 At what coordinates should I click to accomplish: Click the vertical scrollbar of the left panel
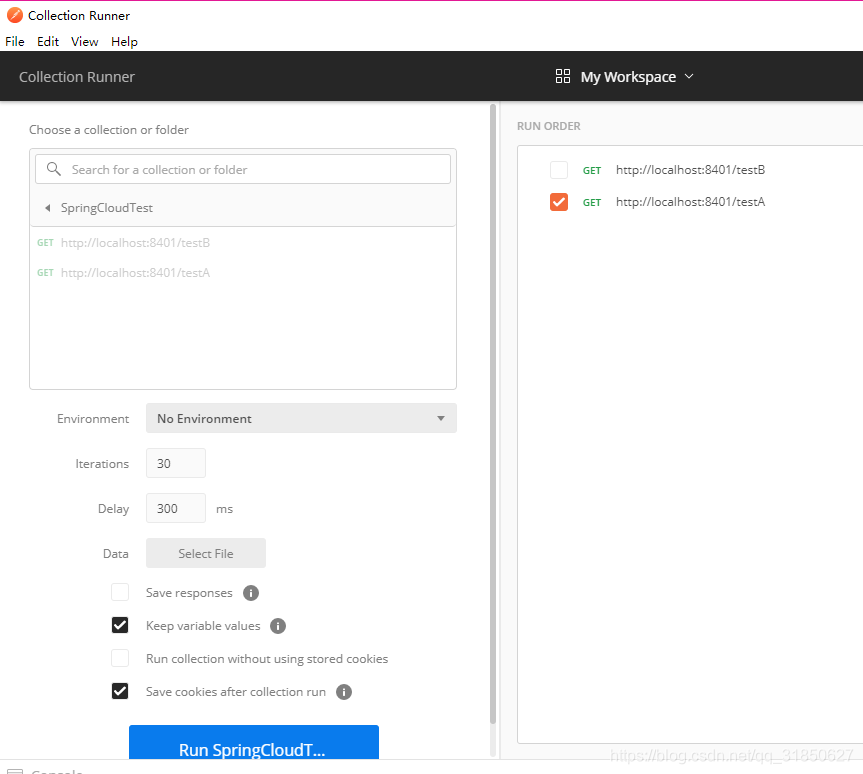tap(493, 413)
